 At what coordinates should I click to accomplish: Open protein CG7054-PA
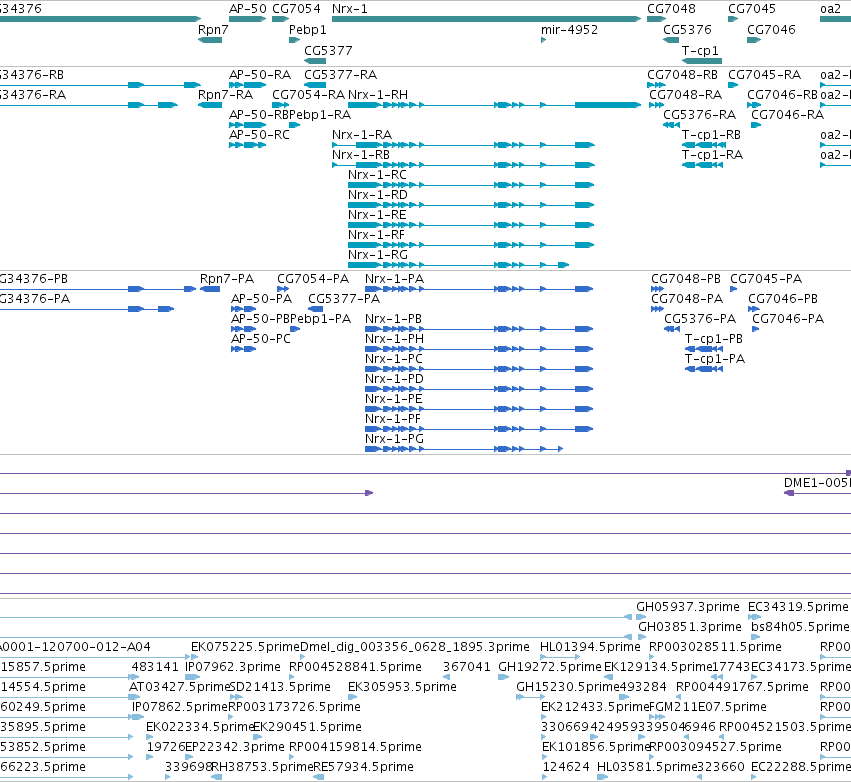pyautogui.click(x=313, y=279)
